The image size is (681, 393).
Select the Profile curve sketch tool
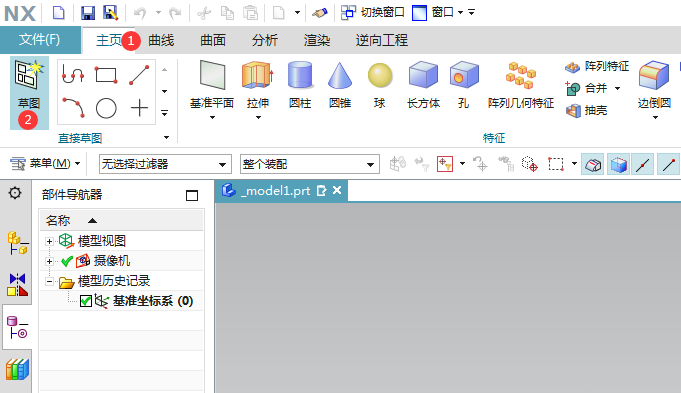(x=73, y=75)
